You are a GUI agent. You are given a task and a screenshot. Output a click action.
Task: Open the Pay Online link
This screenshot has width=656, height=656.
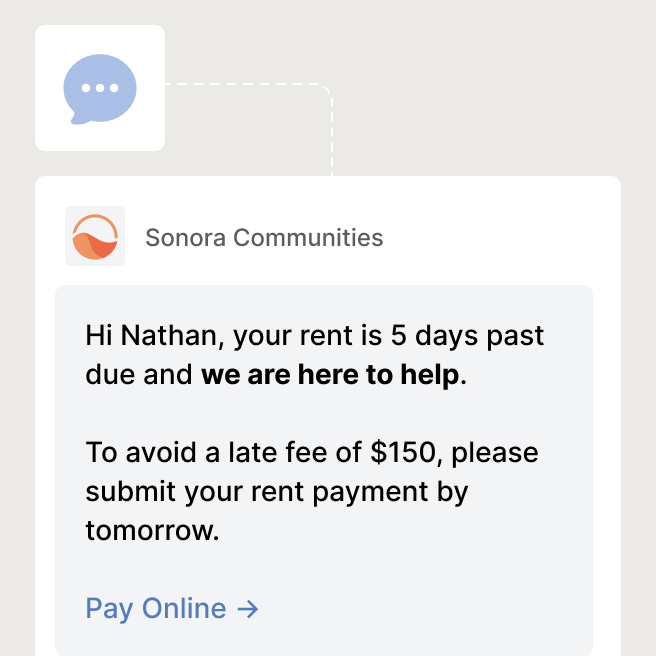pos(172,609)
